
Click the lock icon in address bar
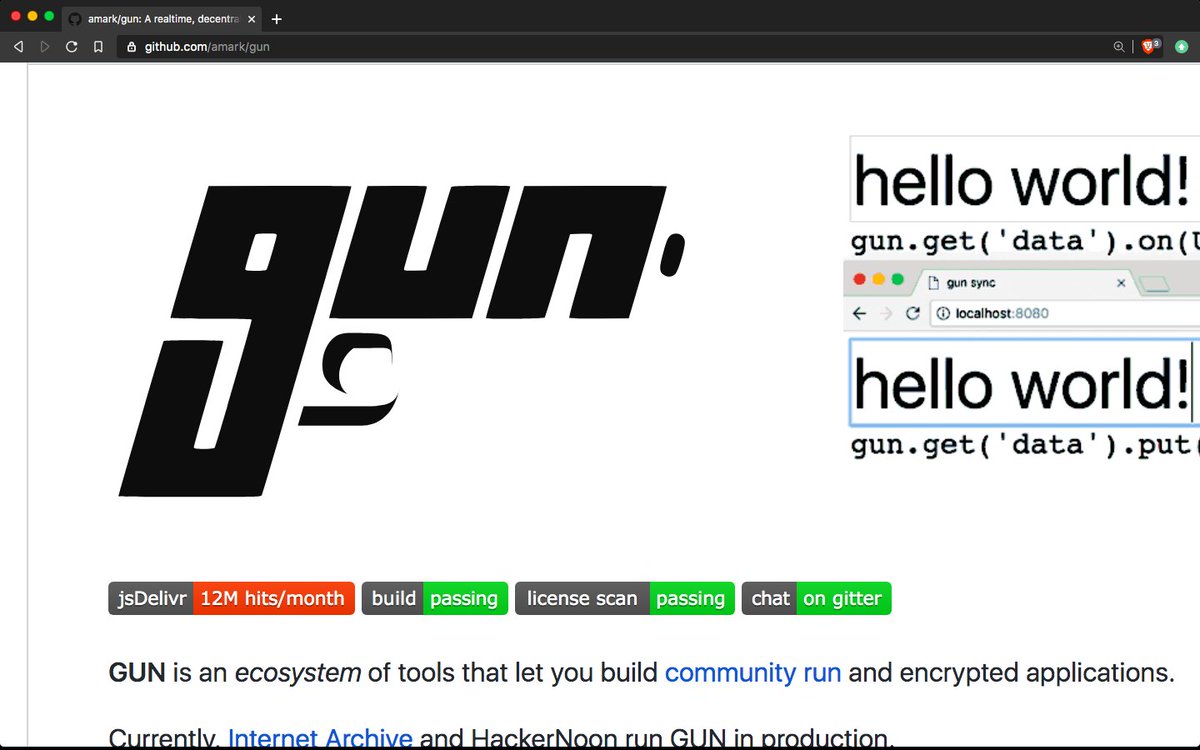pos(131,46)
